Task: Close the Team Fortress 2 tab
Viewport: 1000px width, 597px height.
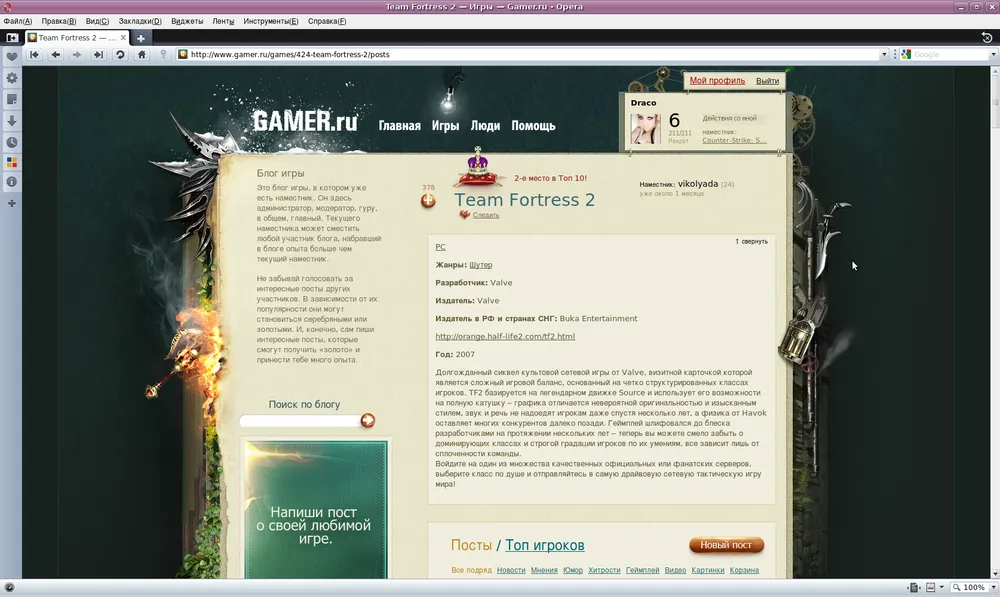Action: 123,38
